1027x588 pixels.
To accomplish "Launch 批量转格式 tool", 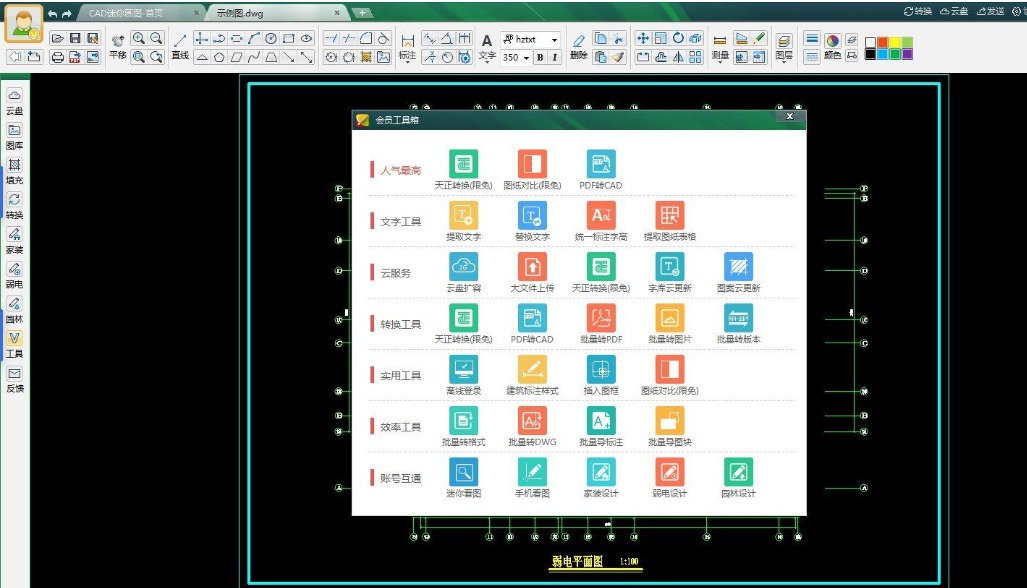I will click(463, 426).
